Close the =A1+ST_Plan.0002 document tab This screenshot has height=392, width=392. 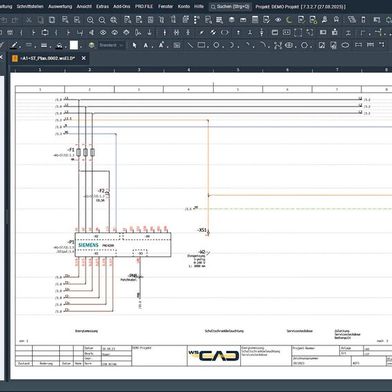coord(84,58)
